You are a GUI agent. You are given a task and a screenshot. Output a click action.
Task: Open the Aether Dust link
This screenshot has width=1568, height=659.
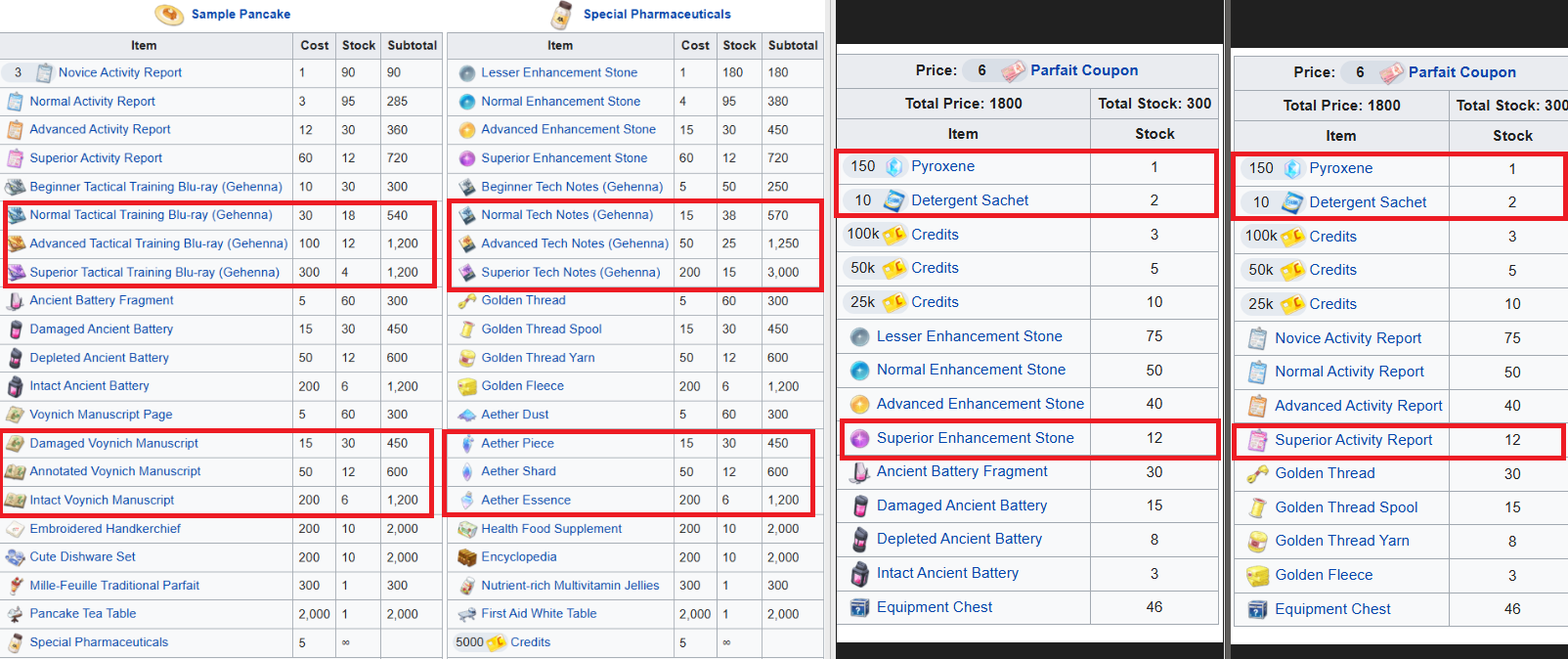click(515, 415)
